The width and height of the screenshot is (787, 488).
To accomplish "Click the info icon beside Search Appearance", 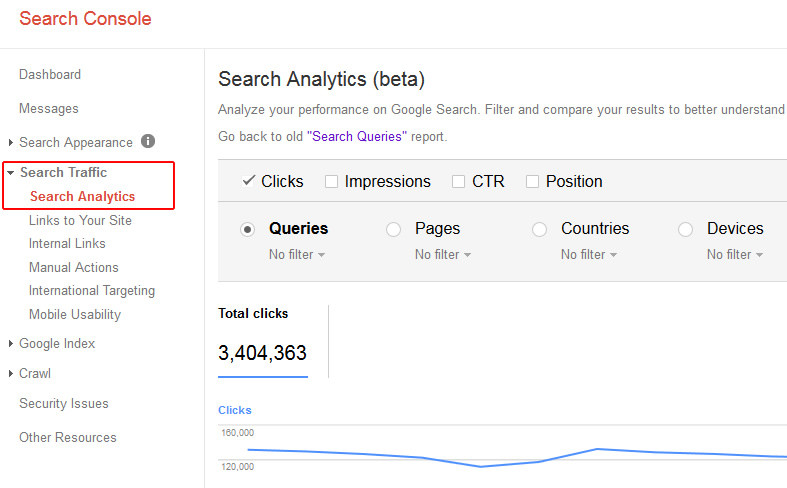I will (x=148, y=141).
